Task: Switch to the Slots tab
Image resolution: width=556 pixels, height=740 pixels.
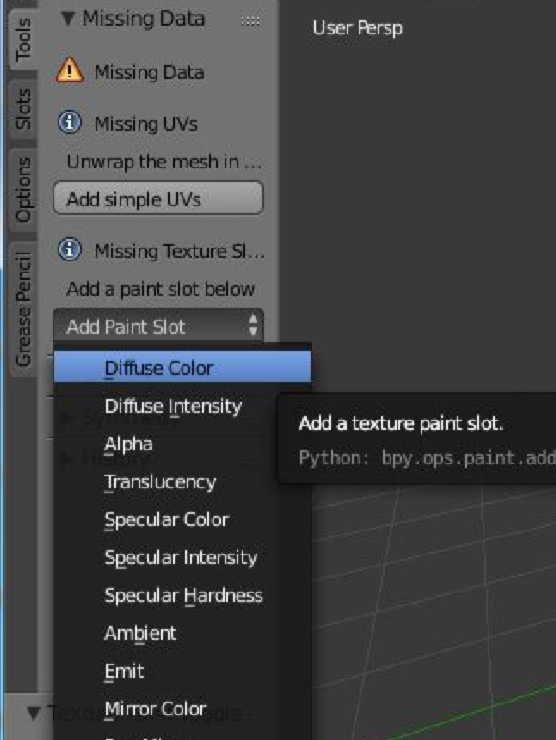Action: pos(23,109)
